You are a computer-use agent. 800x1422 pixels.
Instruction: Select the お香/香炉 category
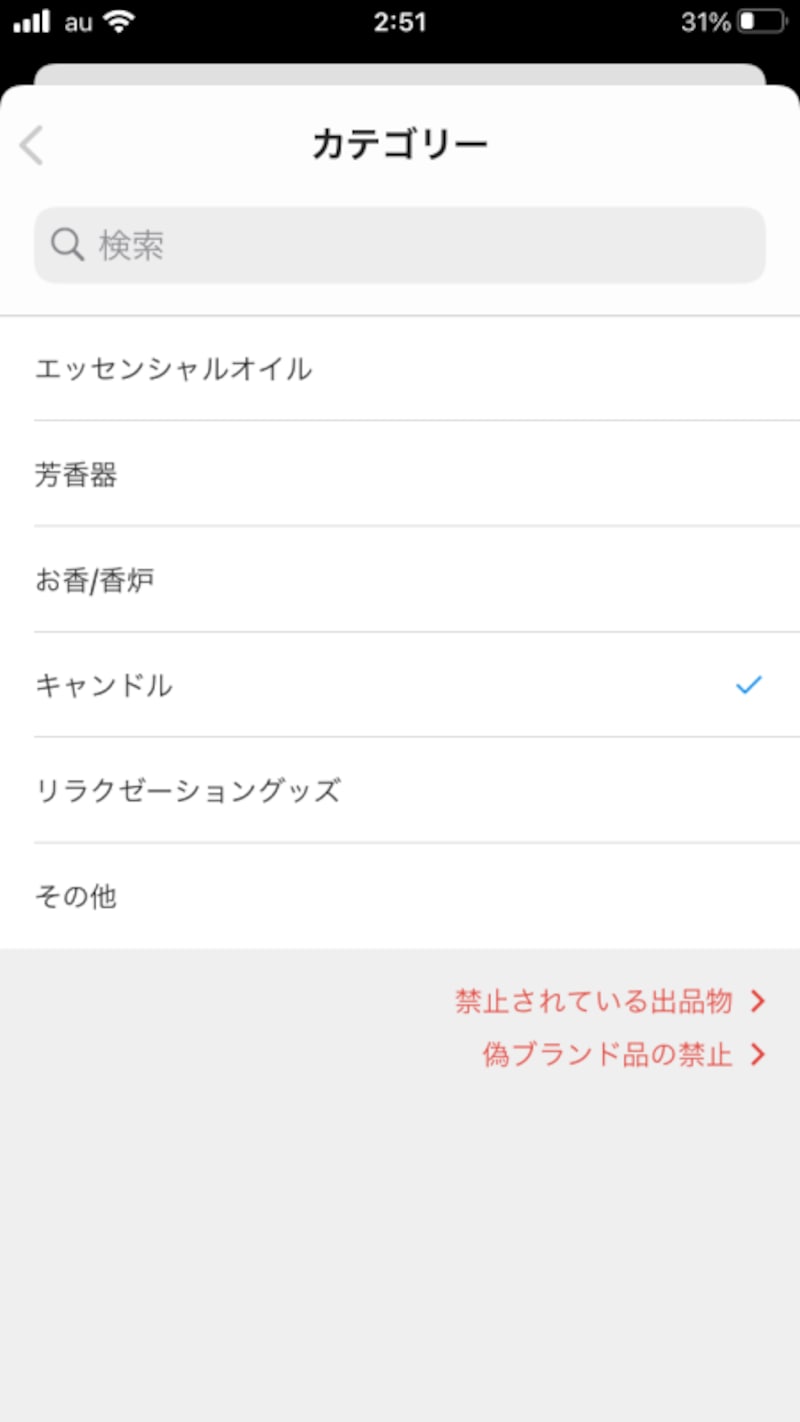(x=94, y=579)
